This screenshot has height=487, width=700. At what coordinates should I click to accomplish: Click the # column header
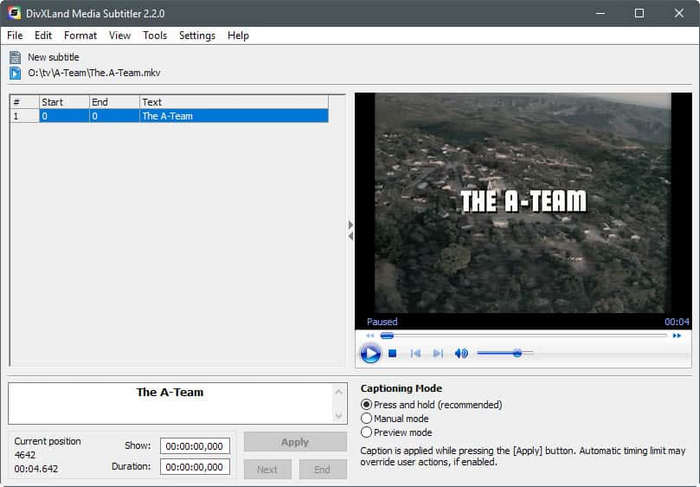click(25, 102)
